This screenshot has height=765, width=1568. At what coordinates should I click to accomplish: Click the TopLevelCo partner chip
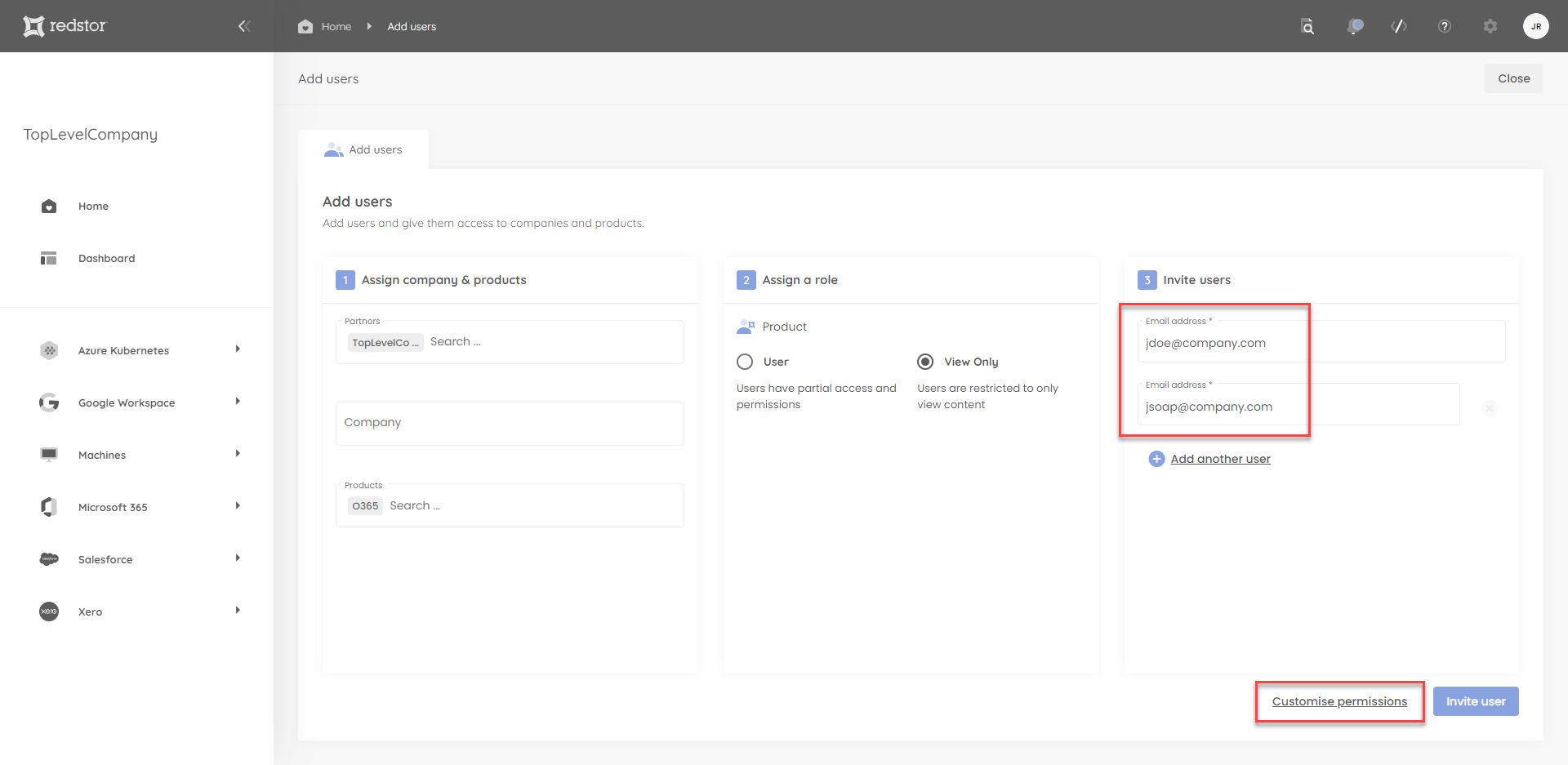(385, 343)
